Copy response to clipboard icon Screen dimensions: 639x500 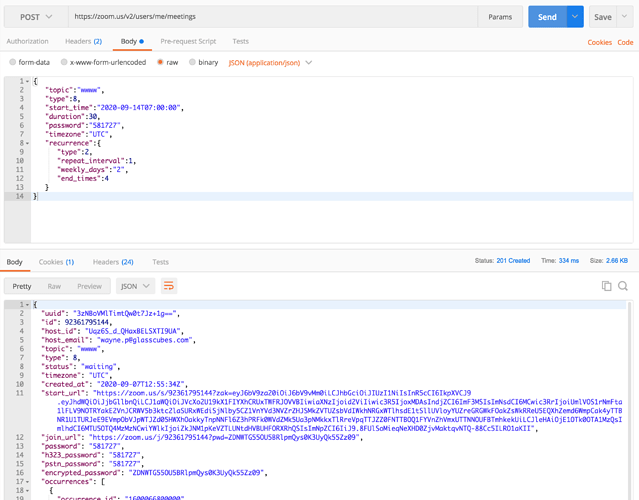coord(606,286)
